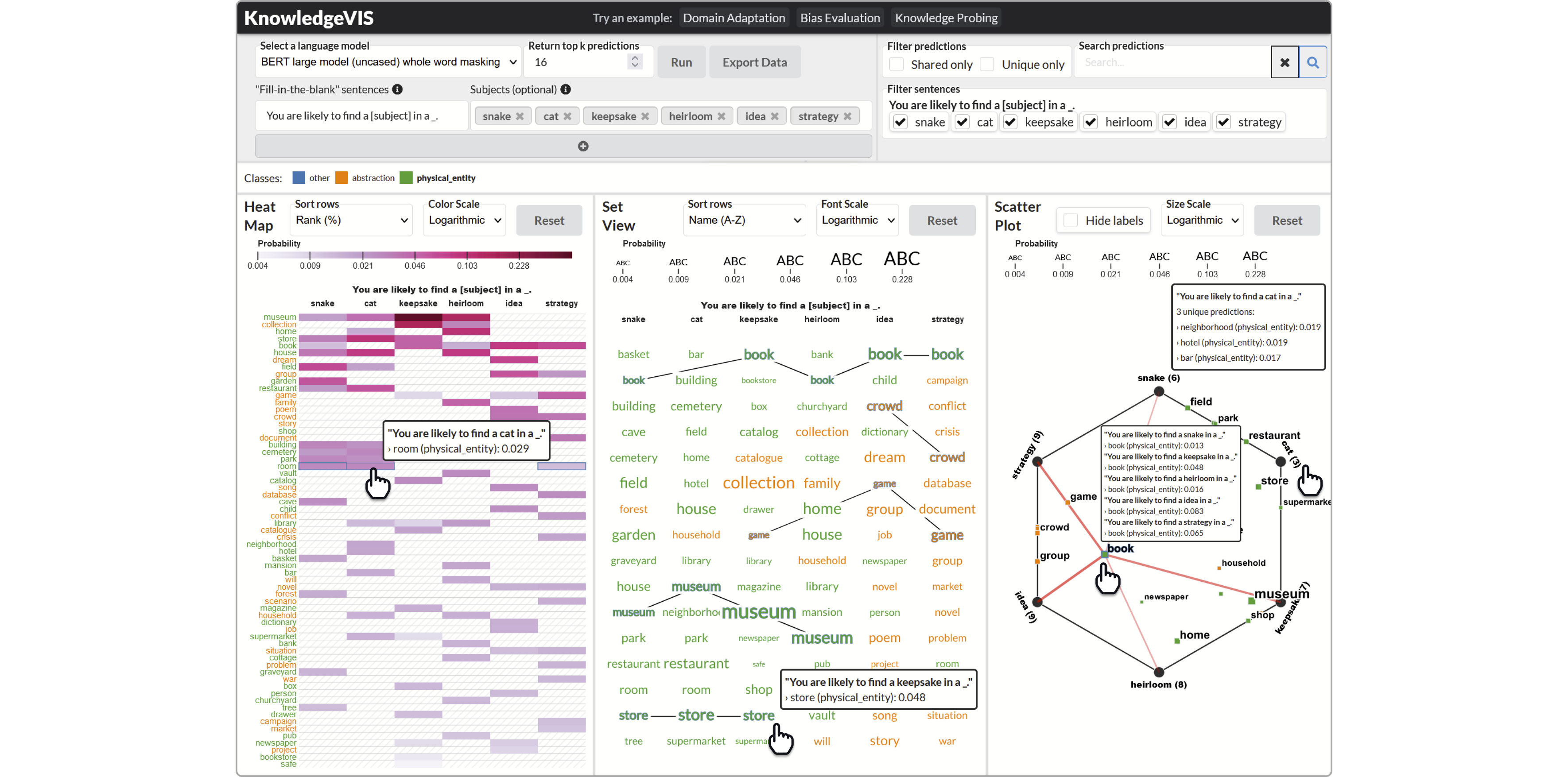Open Set View Sort rows dropdown
The width and height of the screenshot is (1568, 777).
[x=745, y=220]
